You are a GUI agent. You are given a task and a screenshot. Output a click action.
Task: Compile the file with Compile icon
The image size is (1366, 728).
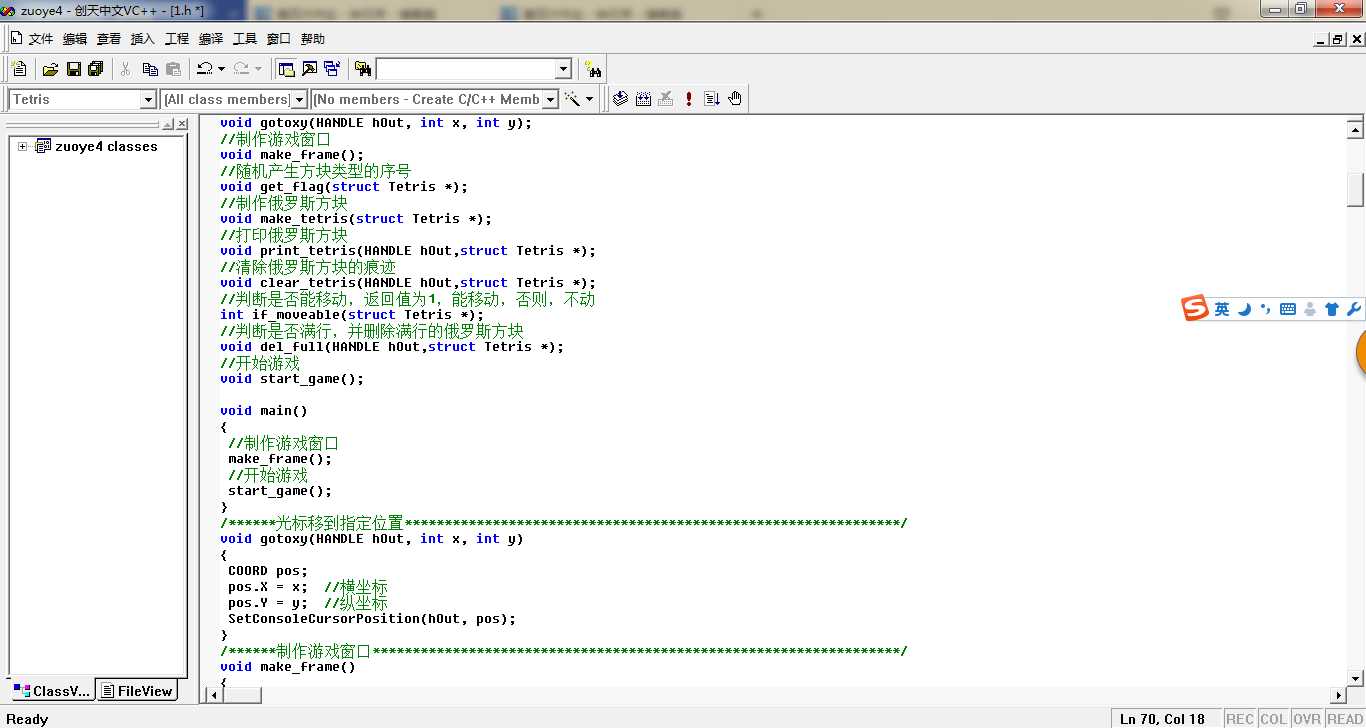click(x=621, y=99)
